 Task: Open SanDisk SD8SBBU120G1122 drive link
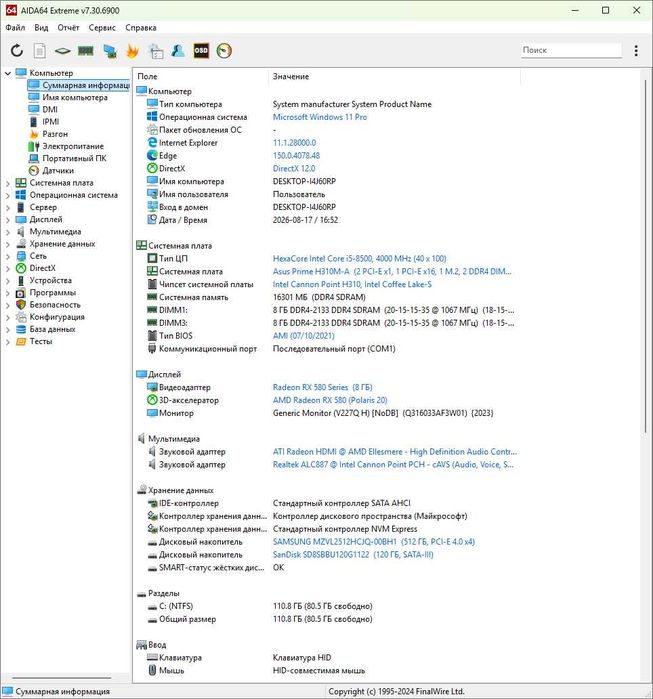pyautogui.click(x=353, y=555)
